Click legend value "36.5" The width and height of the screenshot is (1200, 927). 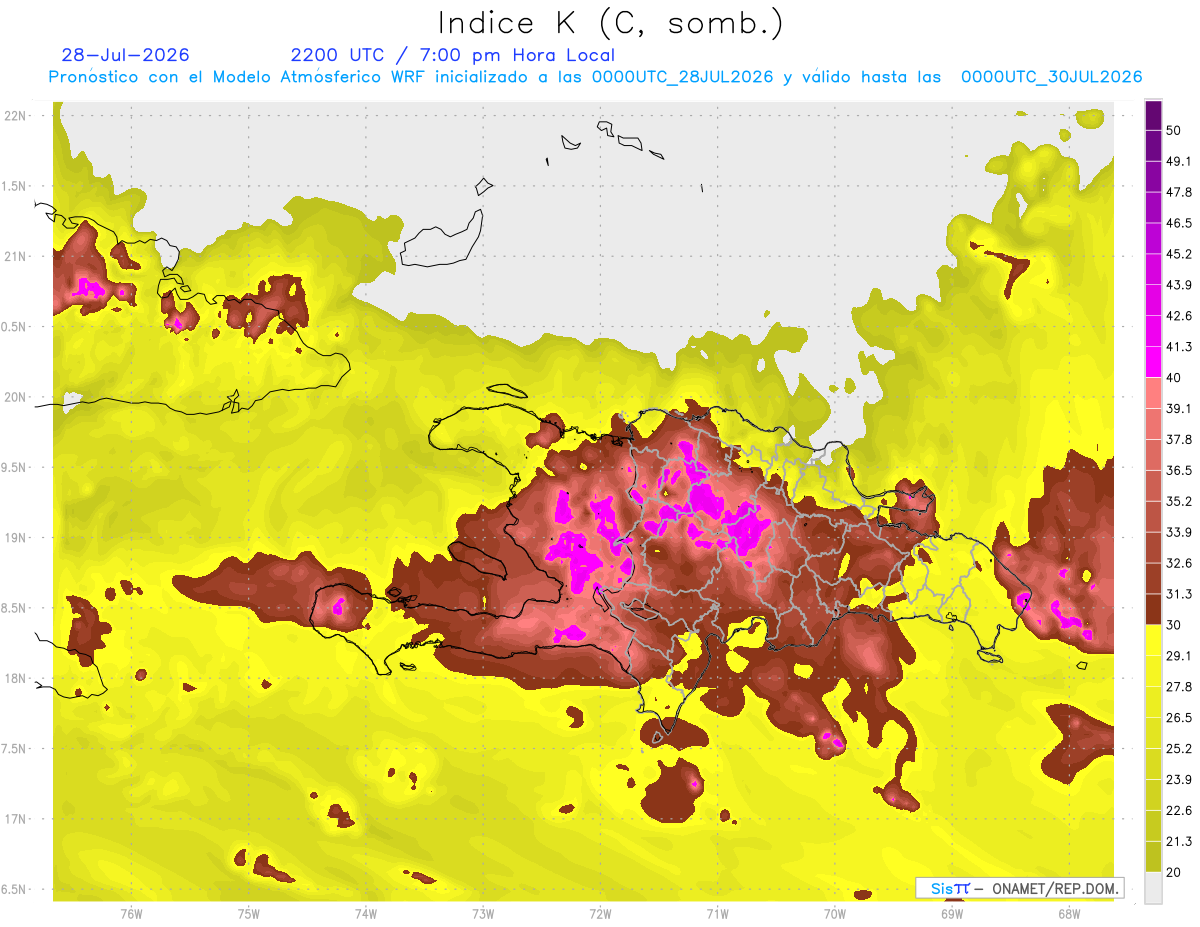[1178, 470]
